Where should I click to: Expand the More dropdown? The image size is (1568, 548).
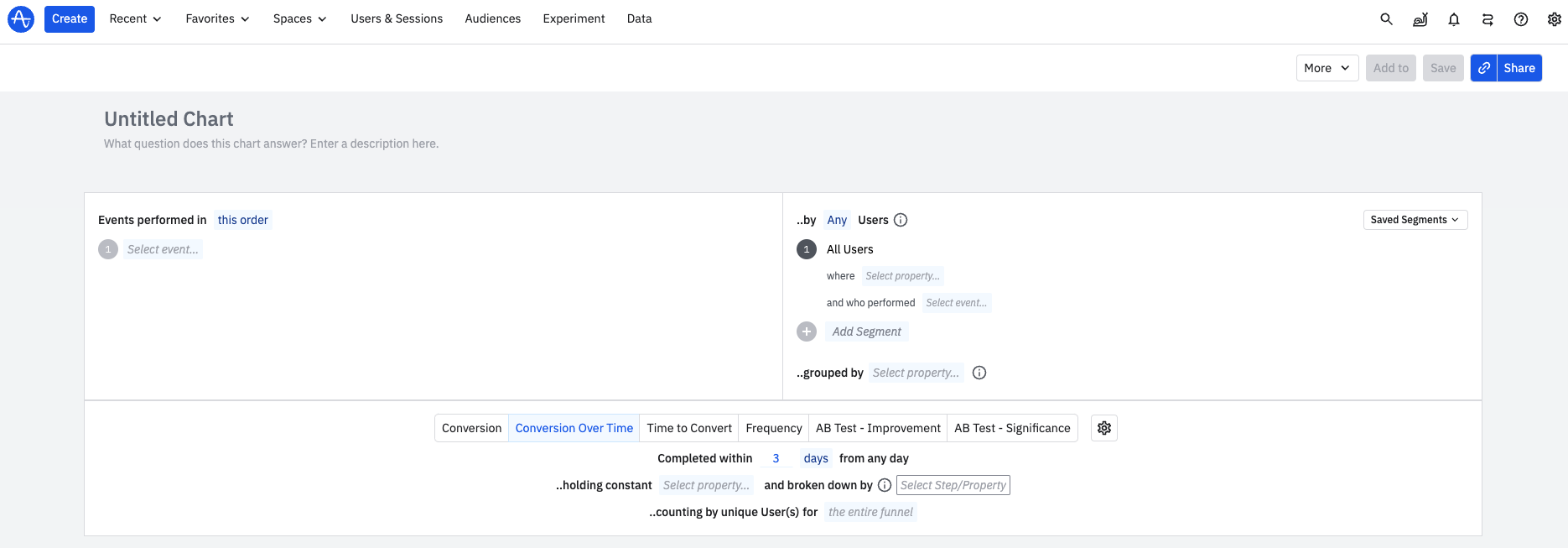[x=1327, y=68]
